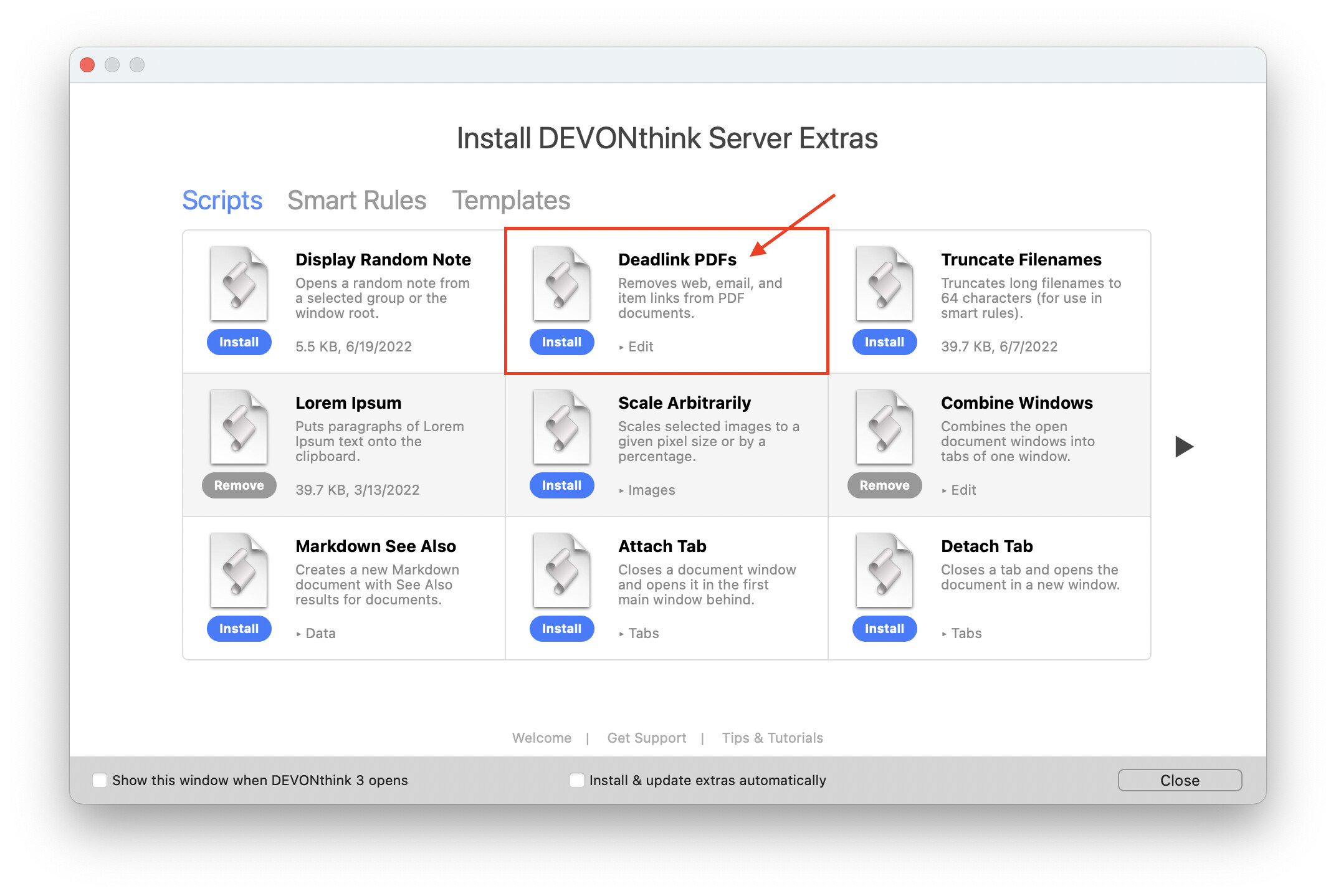
Task: Install the Deadlink PDFs script
Action: tap(562, 342)
